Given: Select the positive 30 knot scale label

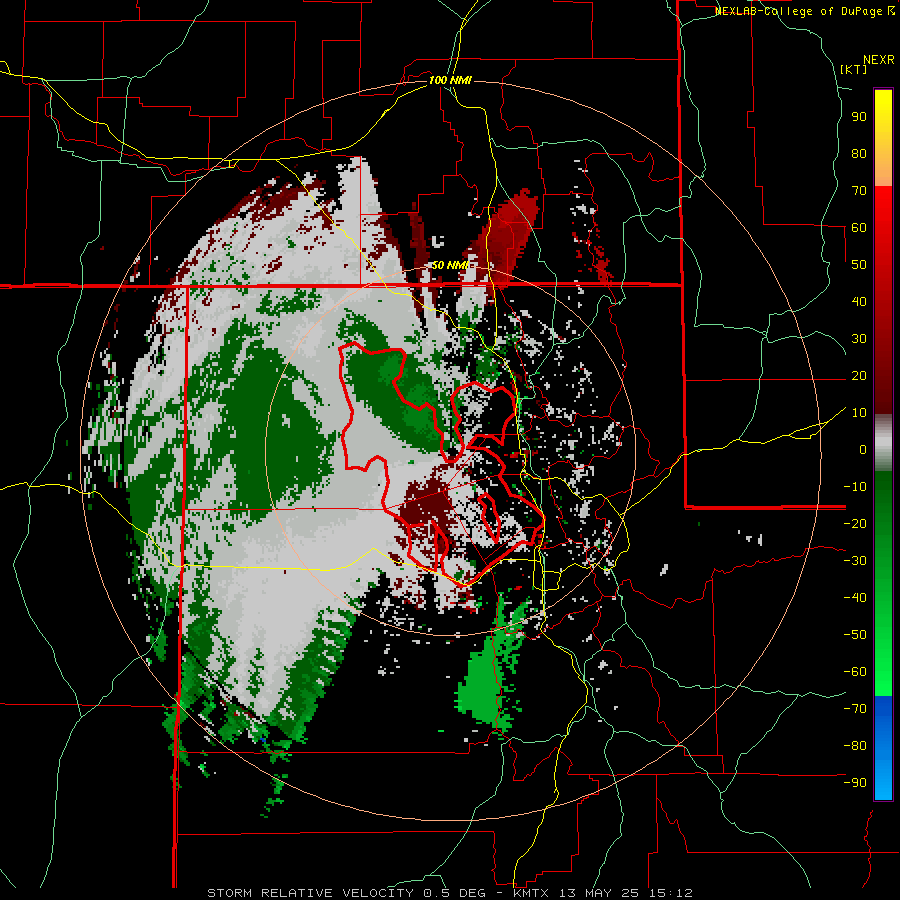Looking at the screenshot, I should [859, 339].
